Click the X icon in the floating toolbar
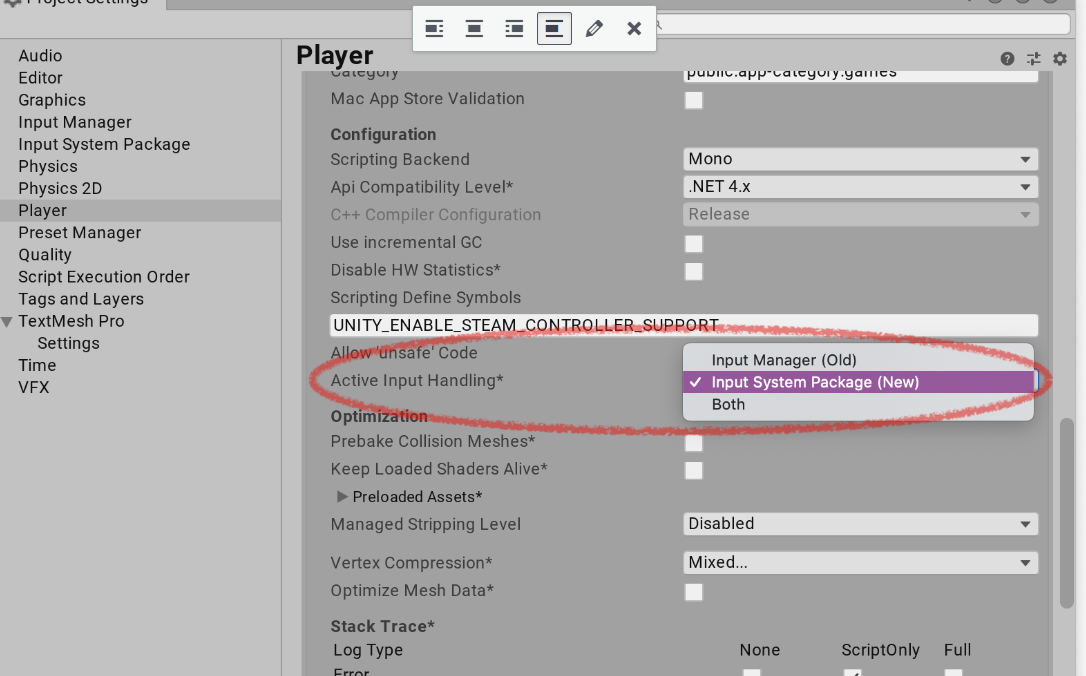Screen dimensions: 1086x676 click(x=633, y=29)
